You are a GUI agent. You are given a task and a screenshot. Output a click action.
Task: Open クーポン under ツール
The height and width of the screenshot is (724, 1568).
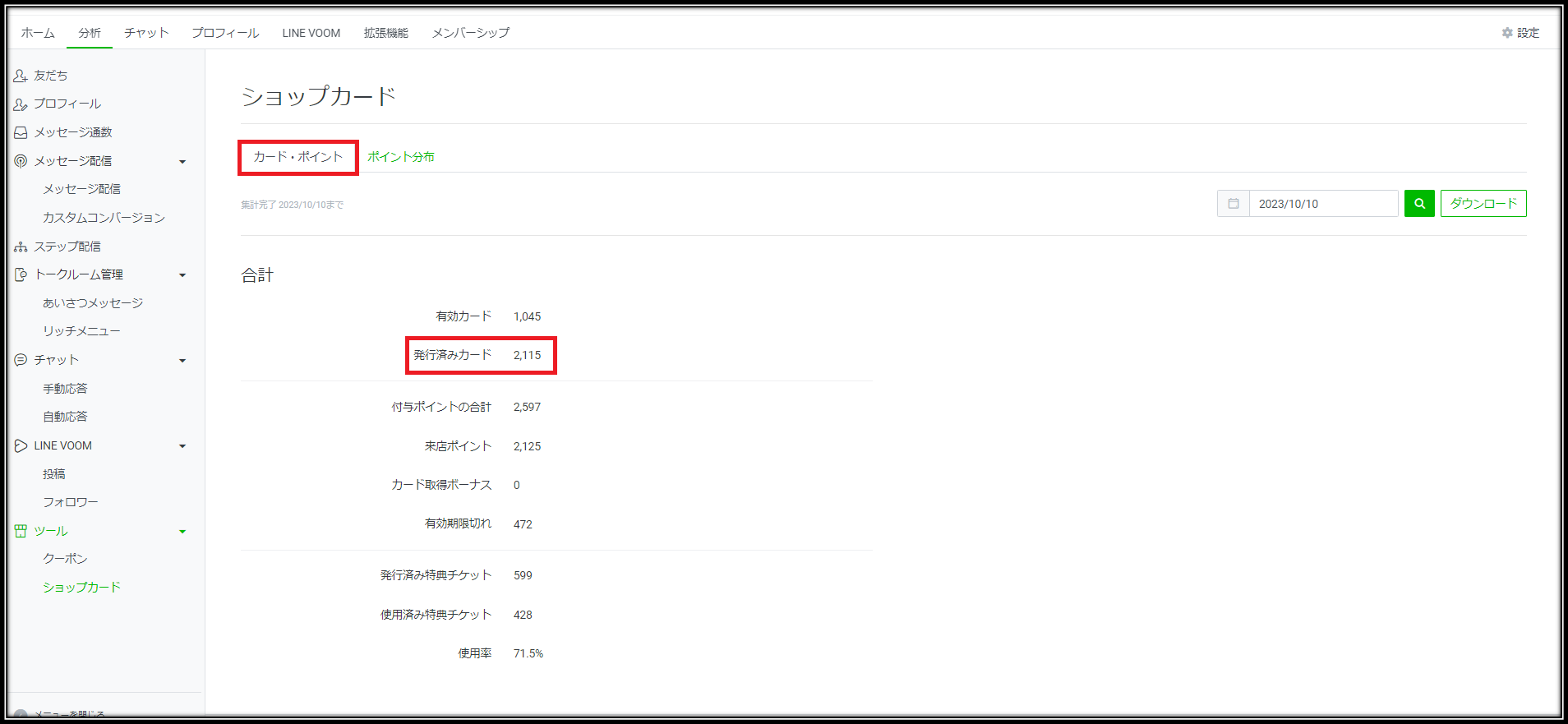point(65,559)
